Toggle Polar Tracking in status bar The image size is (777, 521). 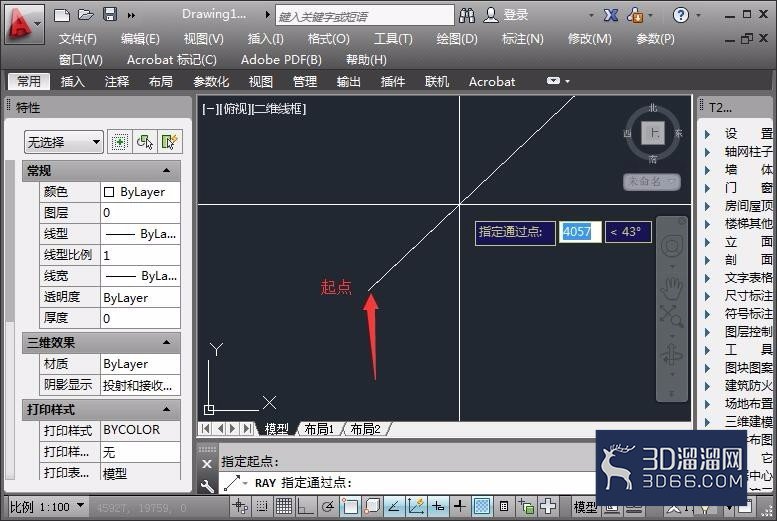click(327, 507)
